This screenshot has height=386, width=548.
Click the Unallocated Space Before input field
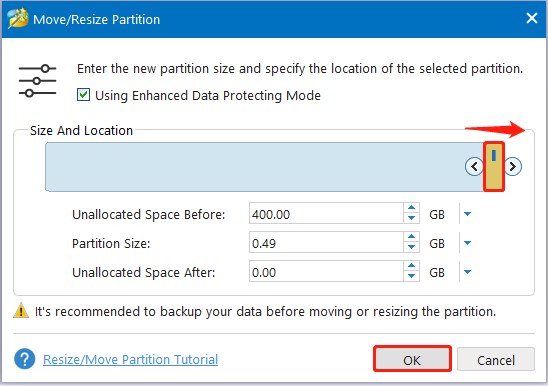[x=326, y=214]
